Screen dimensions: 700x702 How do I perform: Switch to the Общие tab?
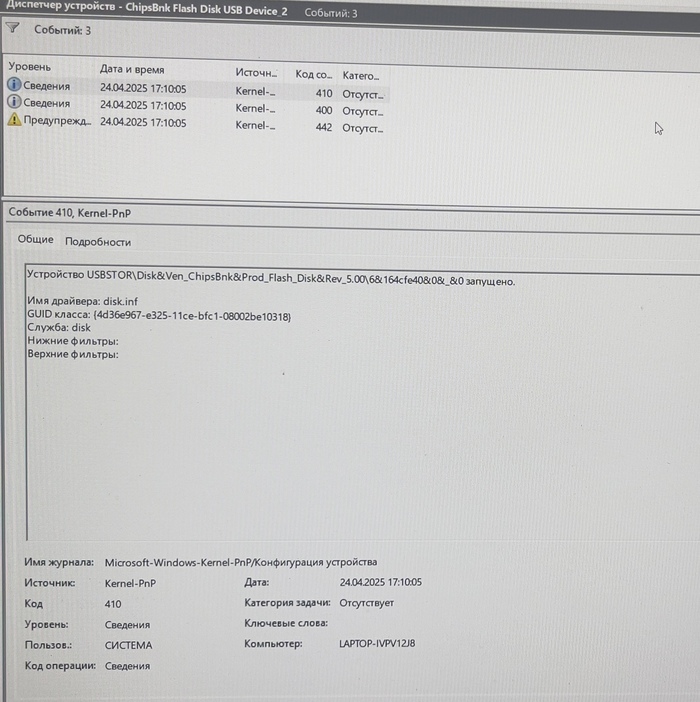36,240
